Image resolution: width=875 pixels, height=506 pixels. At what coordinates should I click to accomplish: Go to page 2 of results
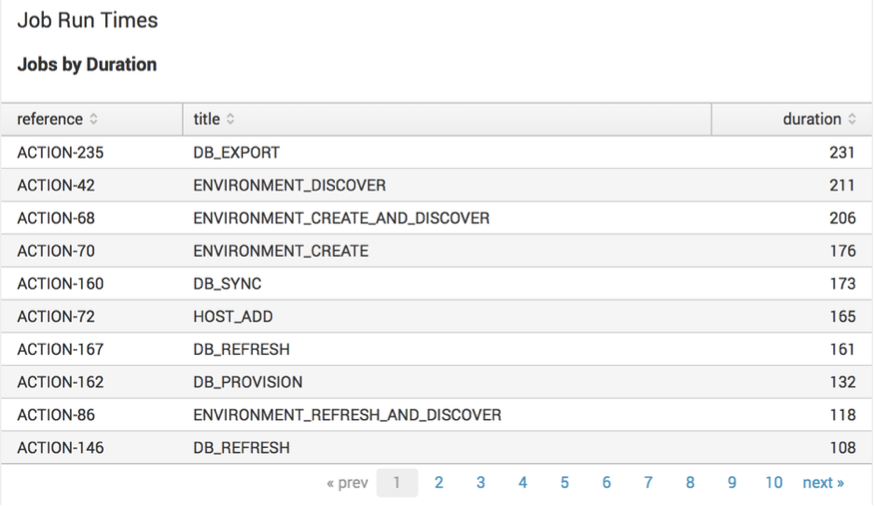click(439, 483)
